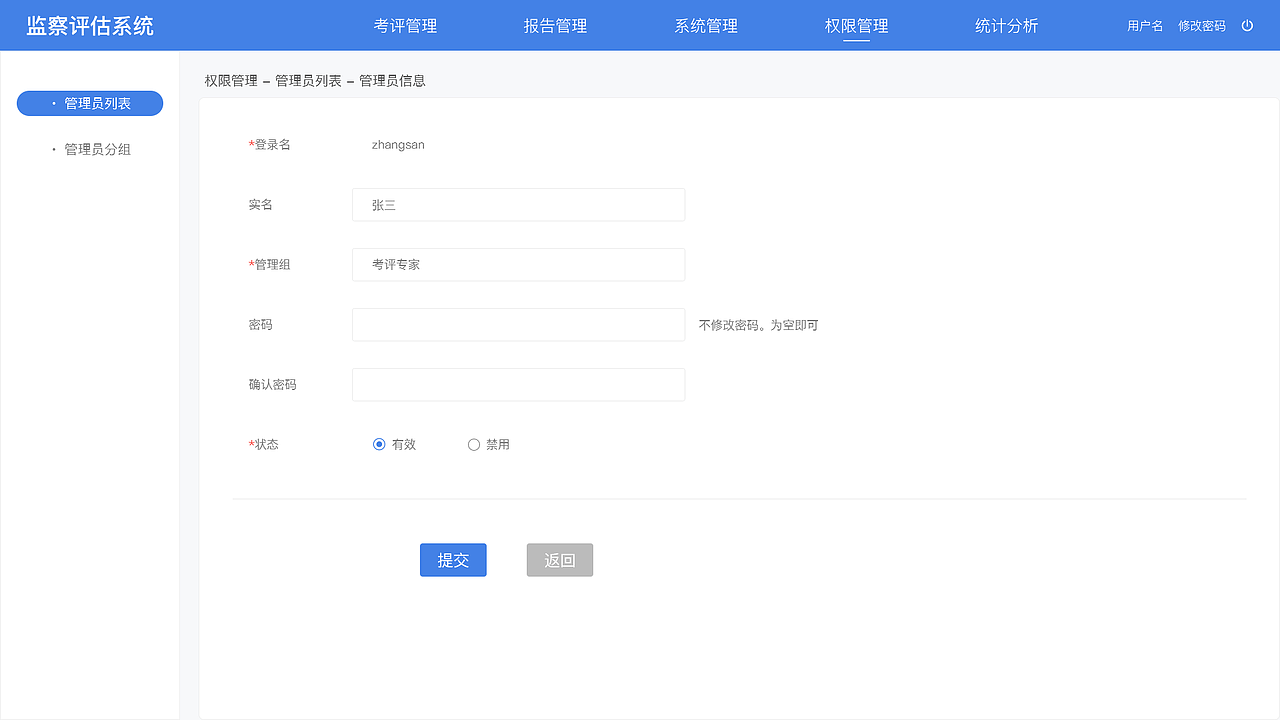This screenshot has width=1280, height=720.
Task: Open 管理员分组 from the sidebar
Action: [89, 148]
